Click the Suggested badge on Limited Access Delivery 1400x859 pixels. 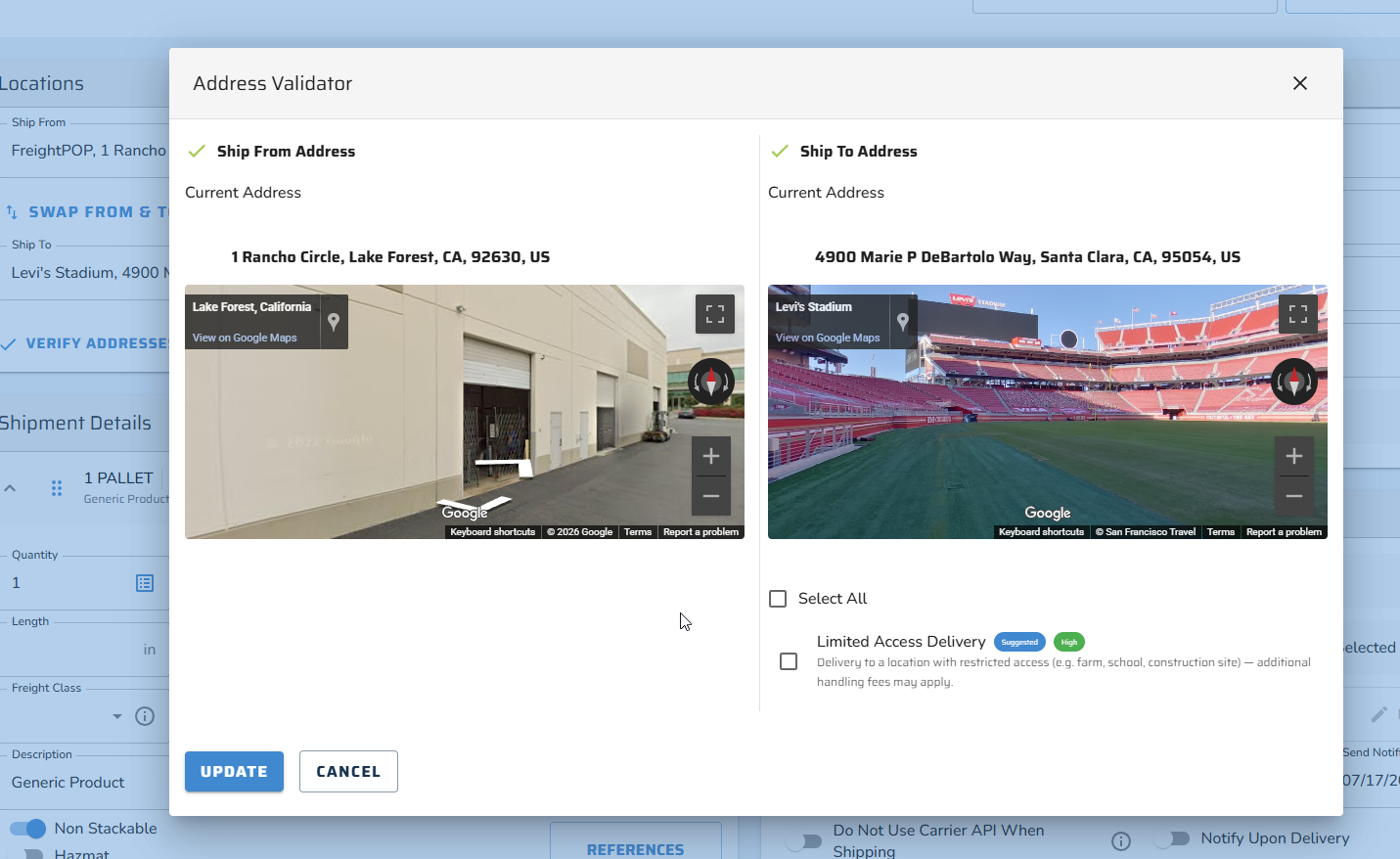coord(1019,642)
